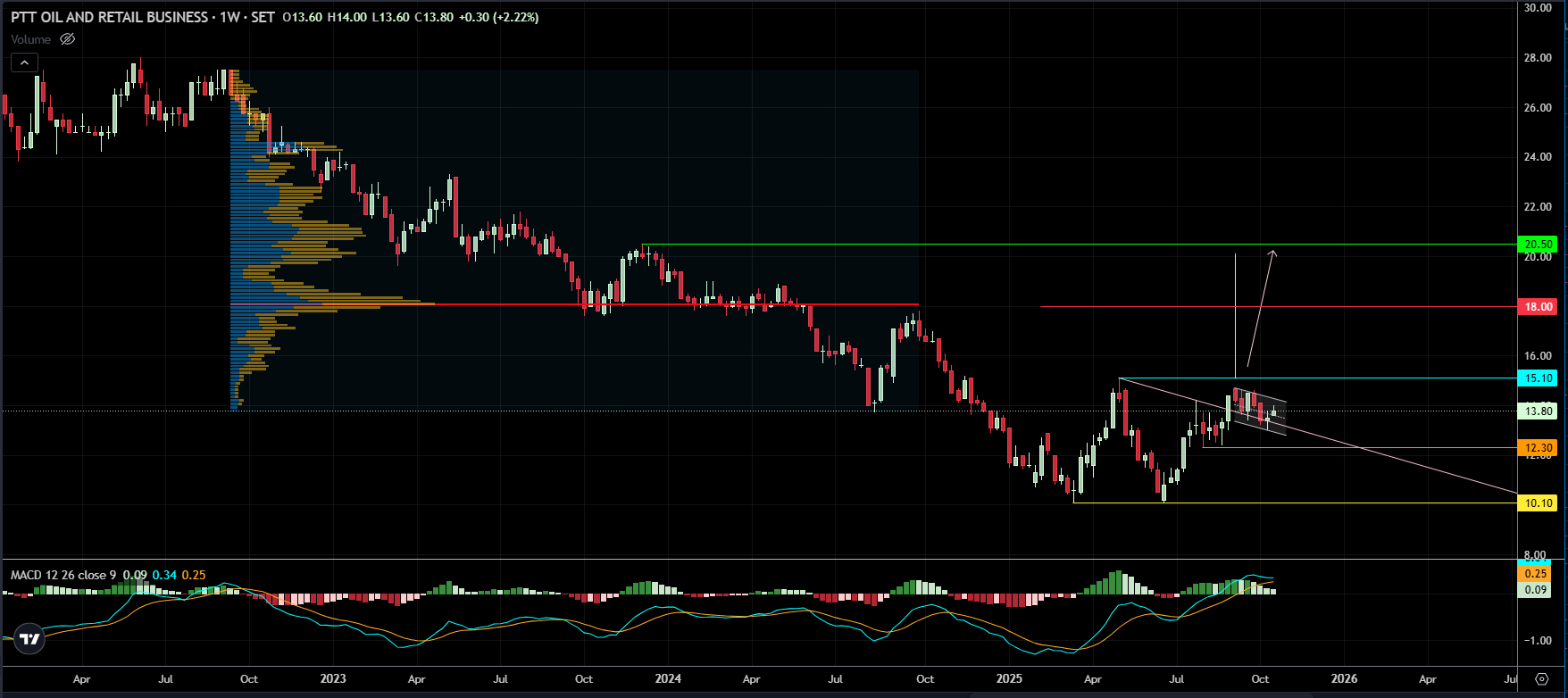
Task: Click the 2025 time axis label
Action: [1009, 679]
